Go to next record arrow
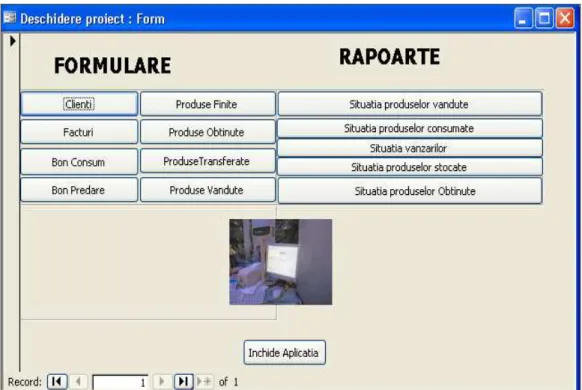 coord(162,381)
